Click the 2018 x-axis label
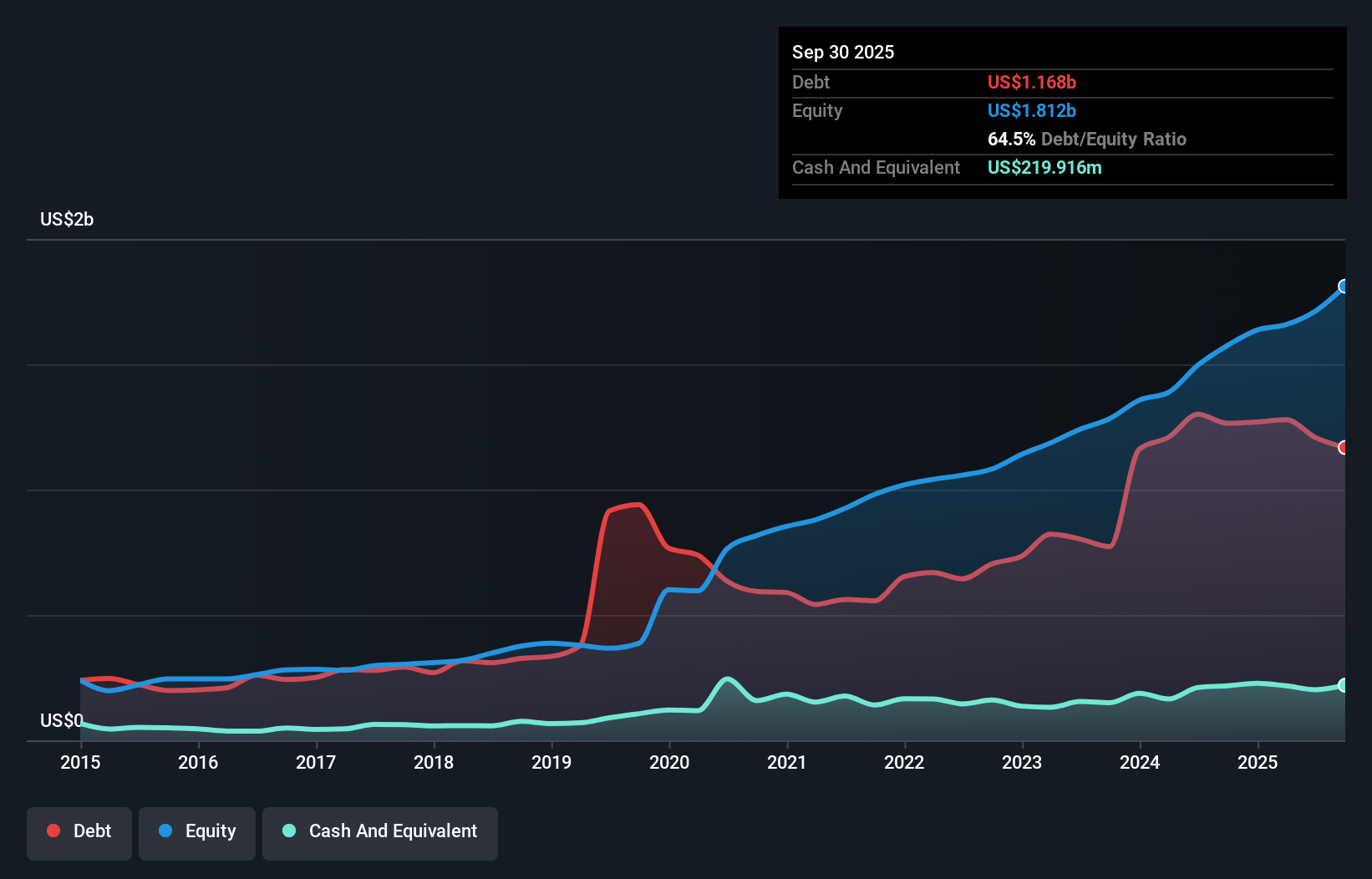 click(x=434, y=762)
